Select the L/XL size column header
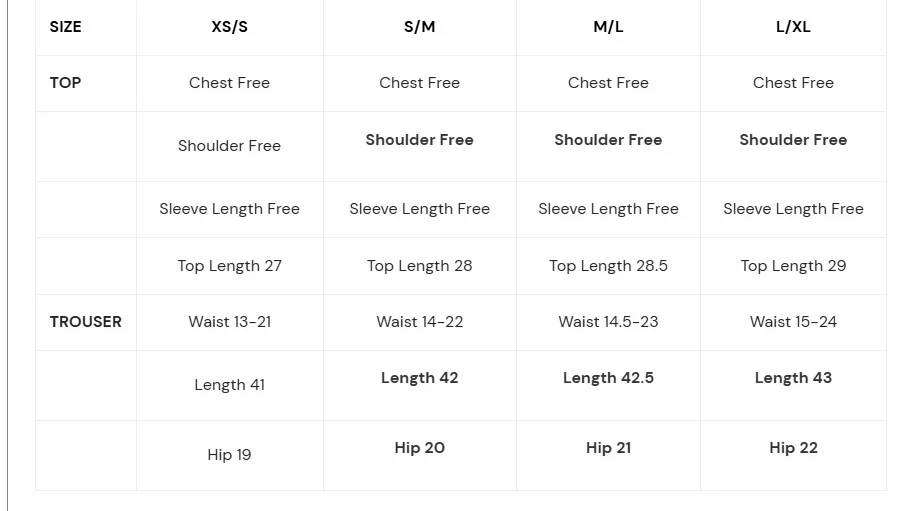 click(x=793, y=27)
